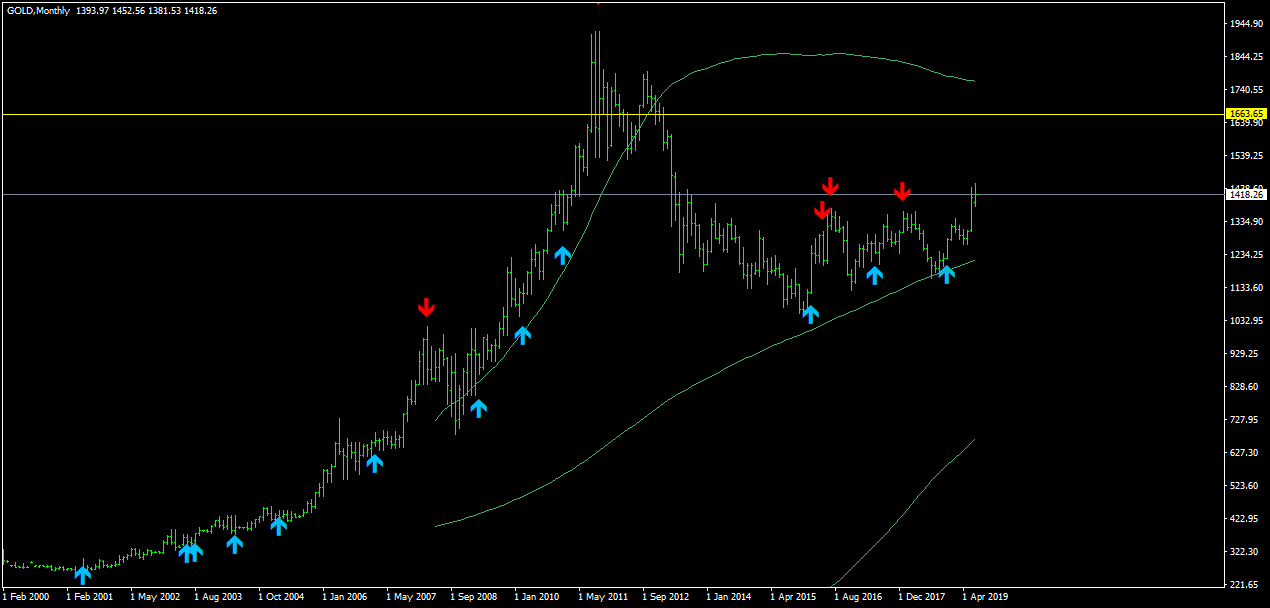Select the yellow horizontal line at 1663.65
The image size is (1270, 608).
click(x=612, y=114)
